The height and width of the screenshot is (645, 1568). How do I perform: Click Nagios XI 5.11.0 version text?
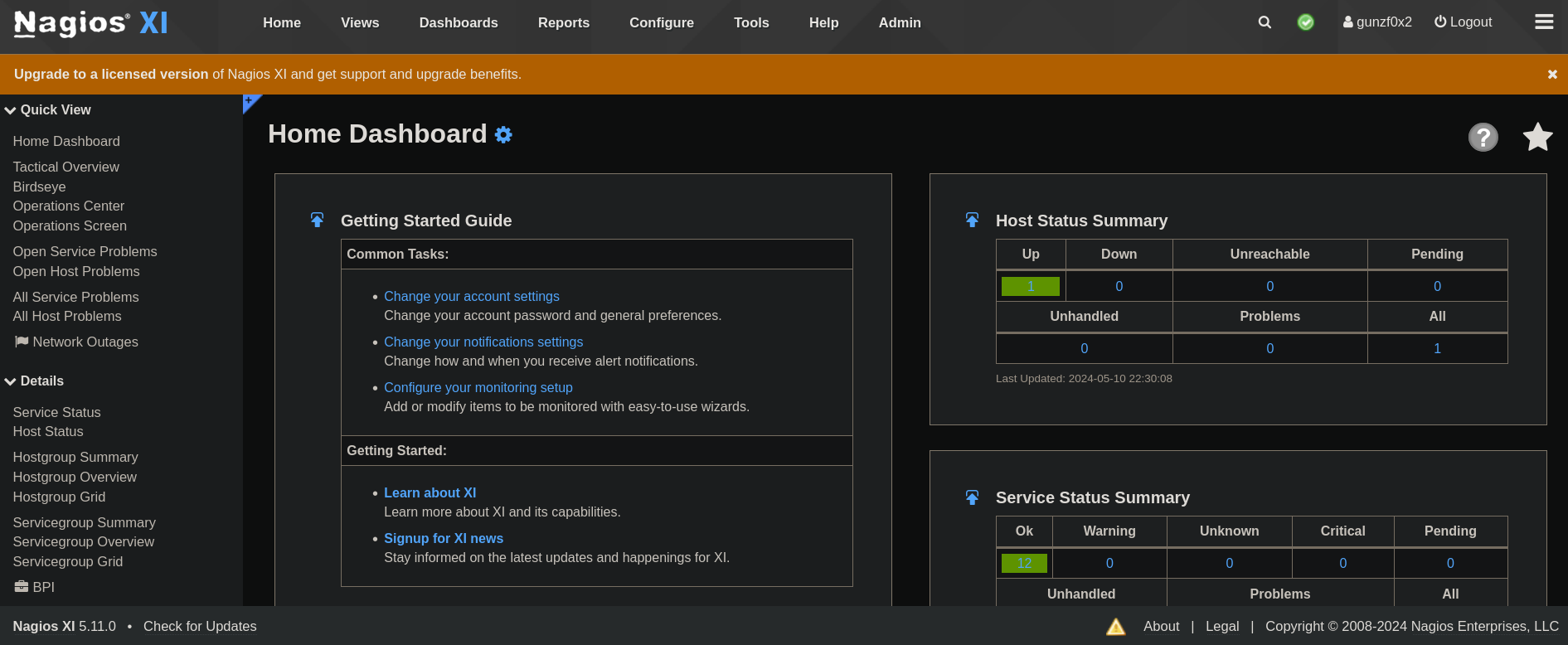64,626
